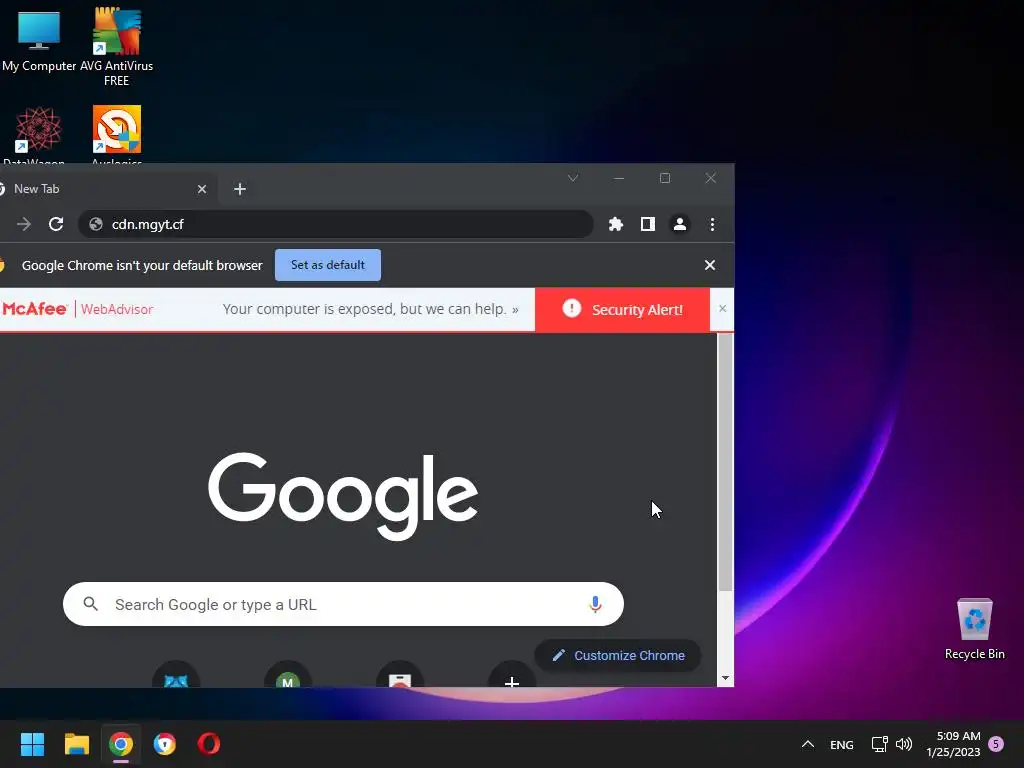Image resolution: width=1024 pixels, height=768 pixels.
Task: Click the red Security Alert! button
Action: [622, 310]
